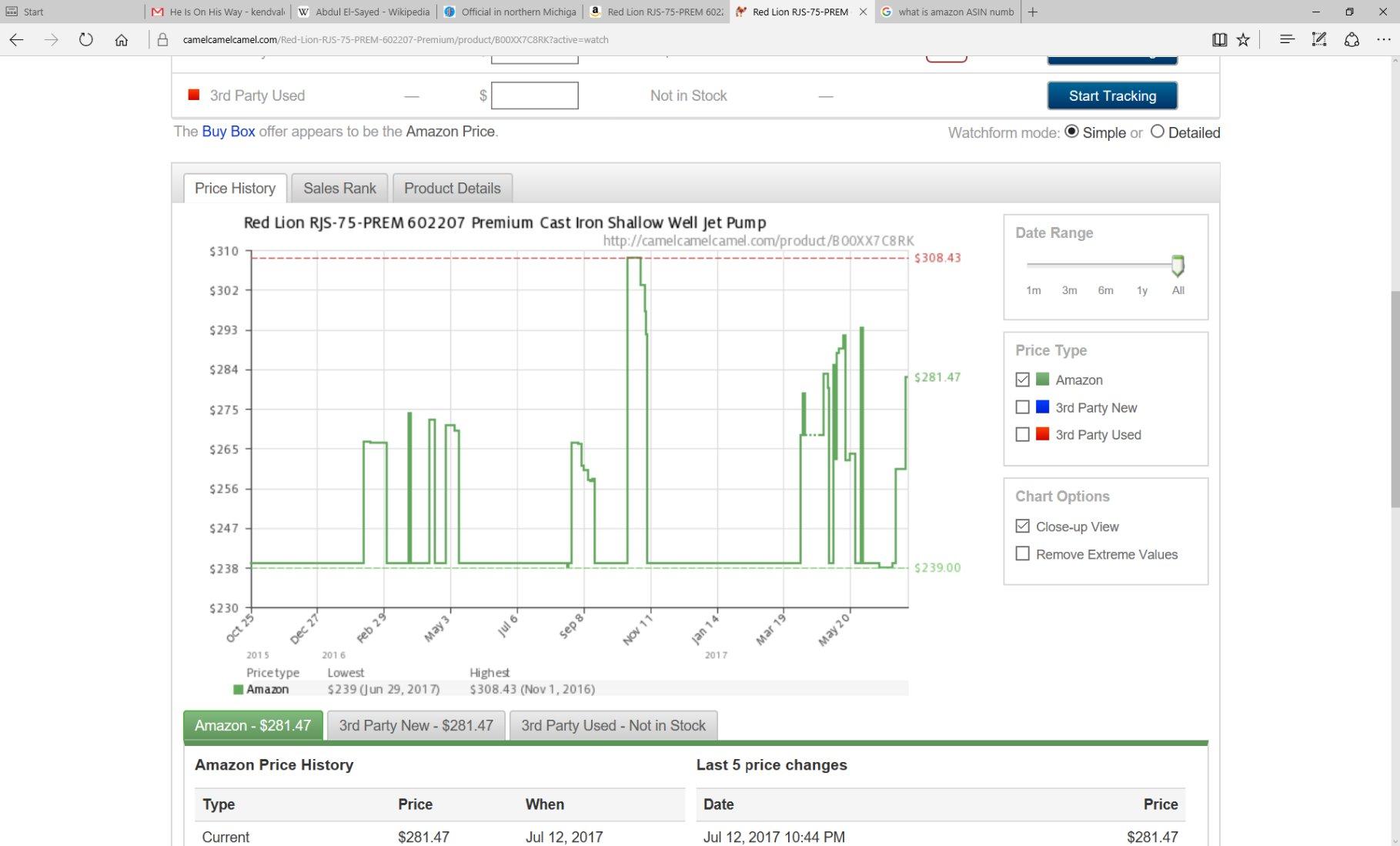1400x846 pixels.
Task: Open the Price History tab
Action: [235, 189]
